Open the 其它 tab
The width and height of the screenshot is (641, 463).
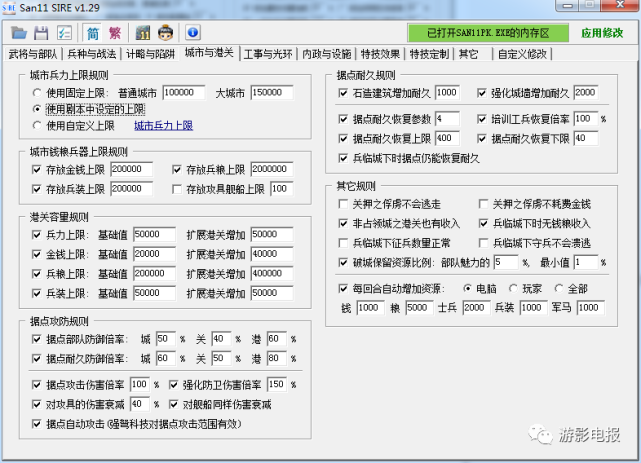coord(468,54)
